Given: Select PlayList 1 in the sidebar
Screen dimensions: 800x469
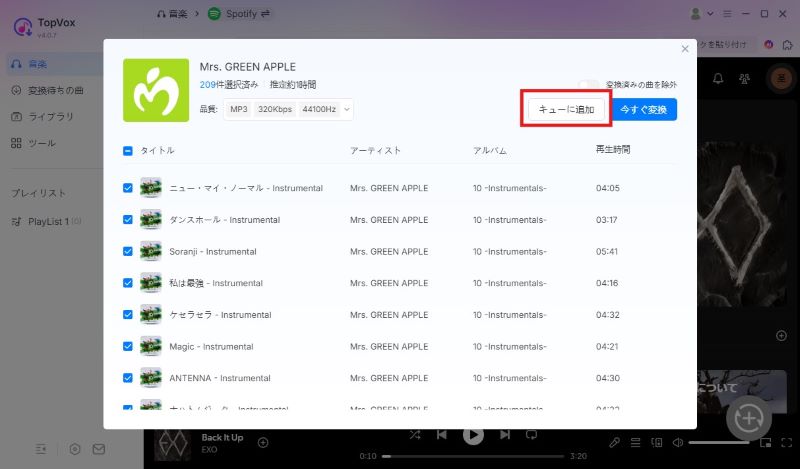Looking at the screenshot, I should pyautogui.click(x=47, y=221).
